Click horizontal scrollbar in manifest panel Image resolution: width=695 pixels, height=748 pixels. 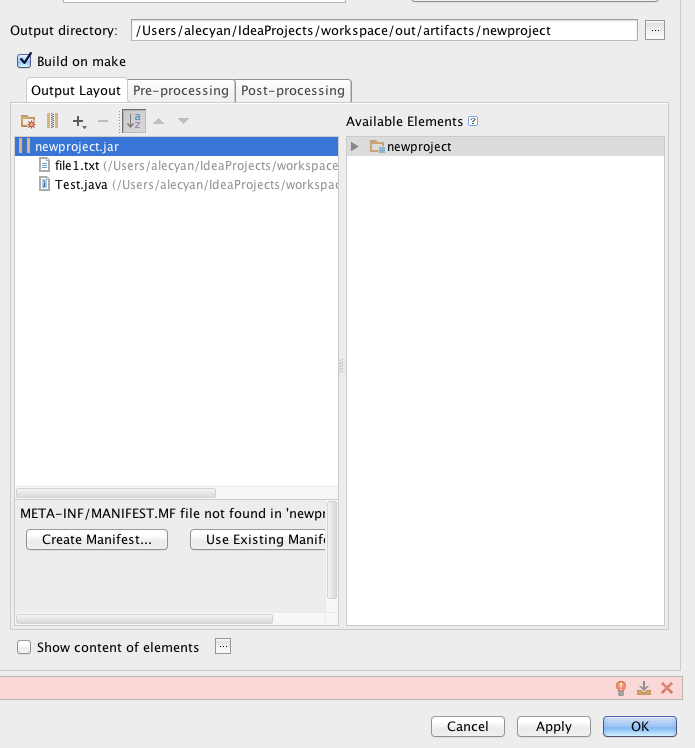(145, 619)
